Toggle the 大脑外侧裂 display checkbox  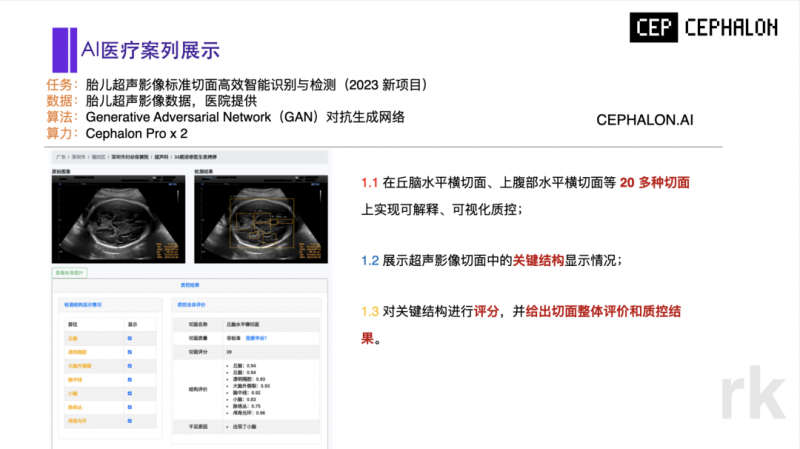[x=130, y=365]
